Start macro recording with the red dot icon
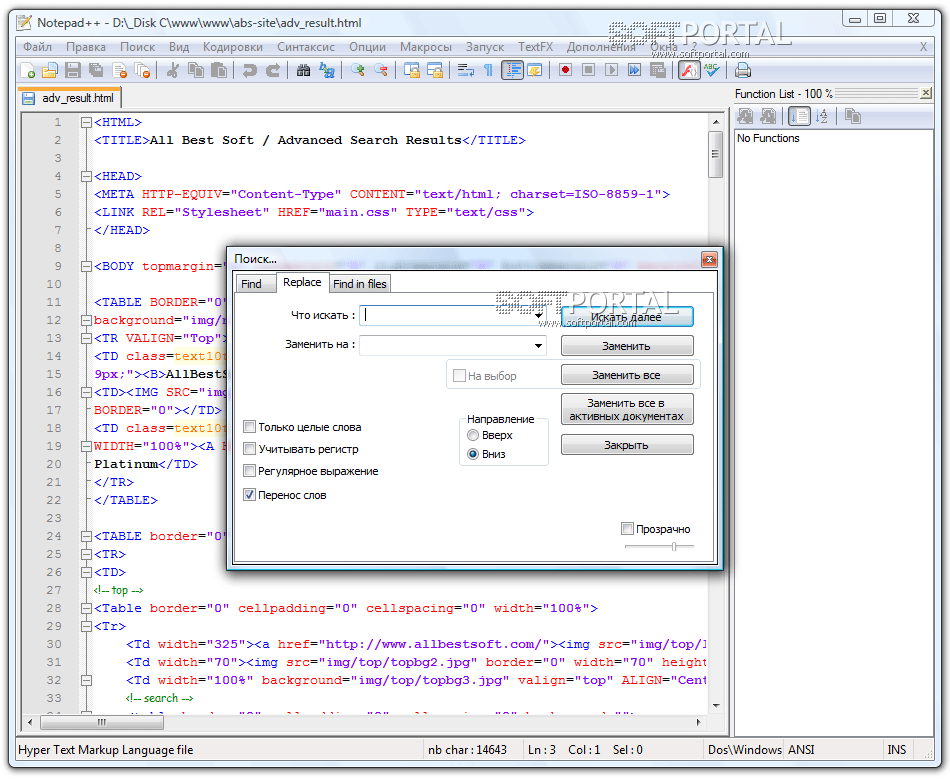 [565, 70]
